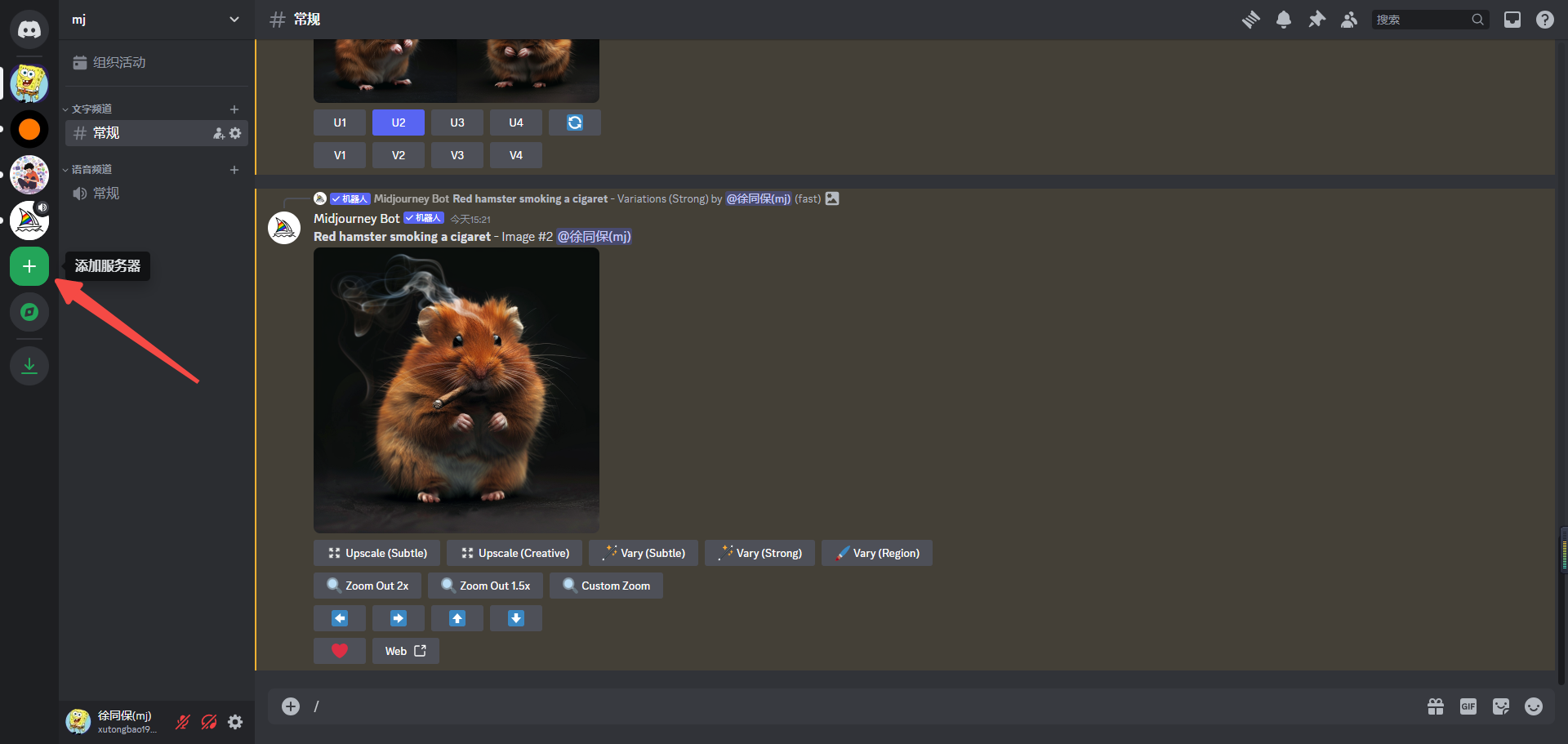Open the Web external link button
Screen dimensions: 1568x744
tap(406, 651)
